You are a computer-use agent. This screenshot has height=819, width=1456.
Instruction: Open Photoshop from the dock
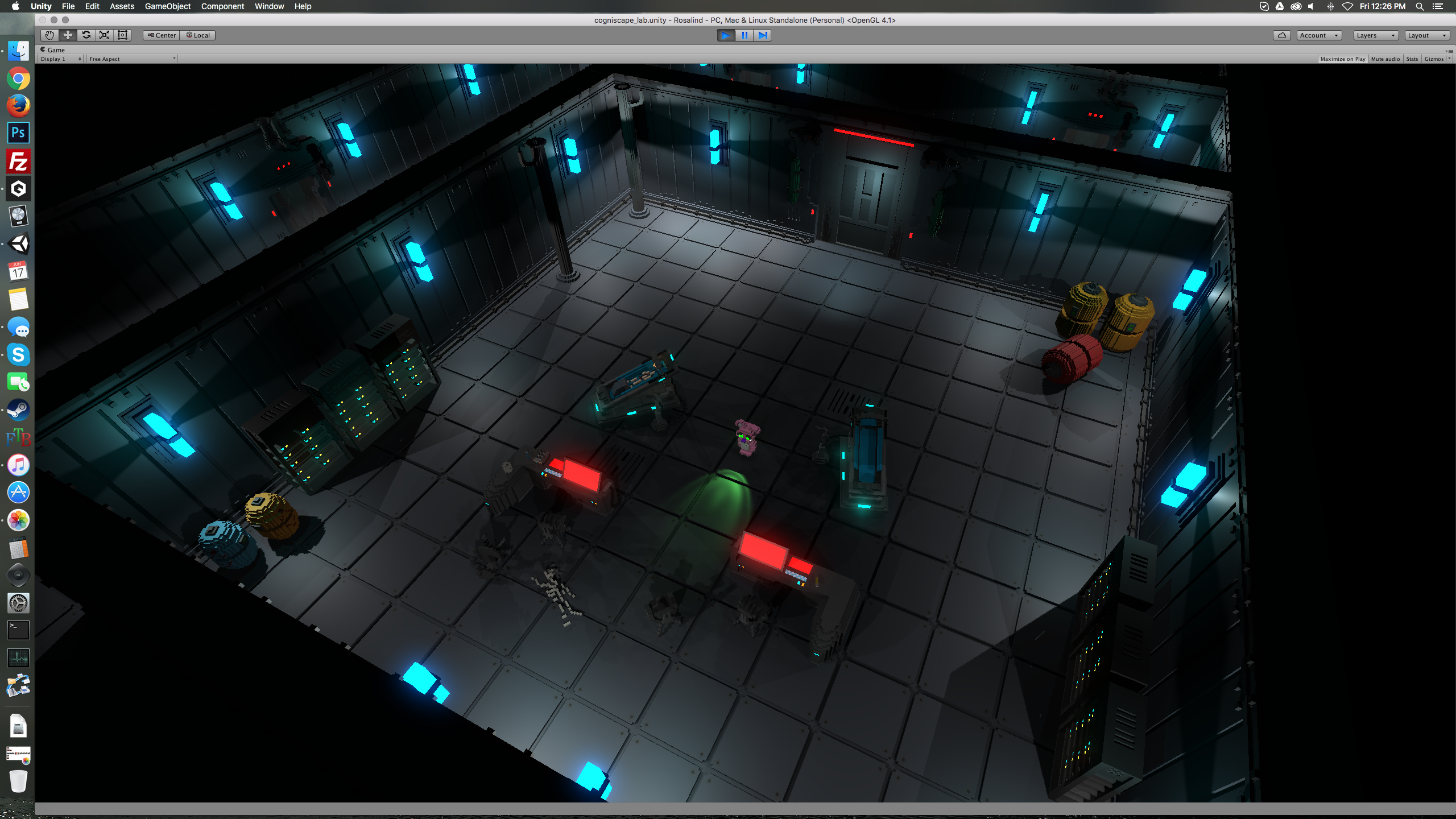[18, 133]
